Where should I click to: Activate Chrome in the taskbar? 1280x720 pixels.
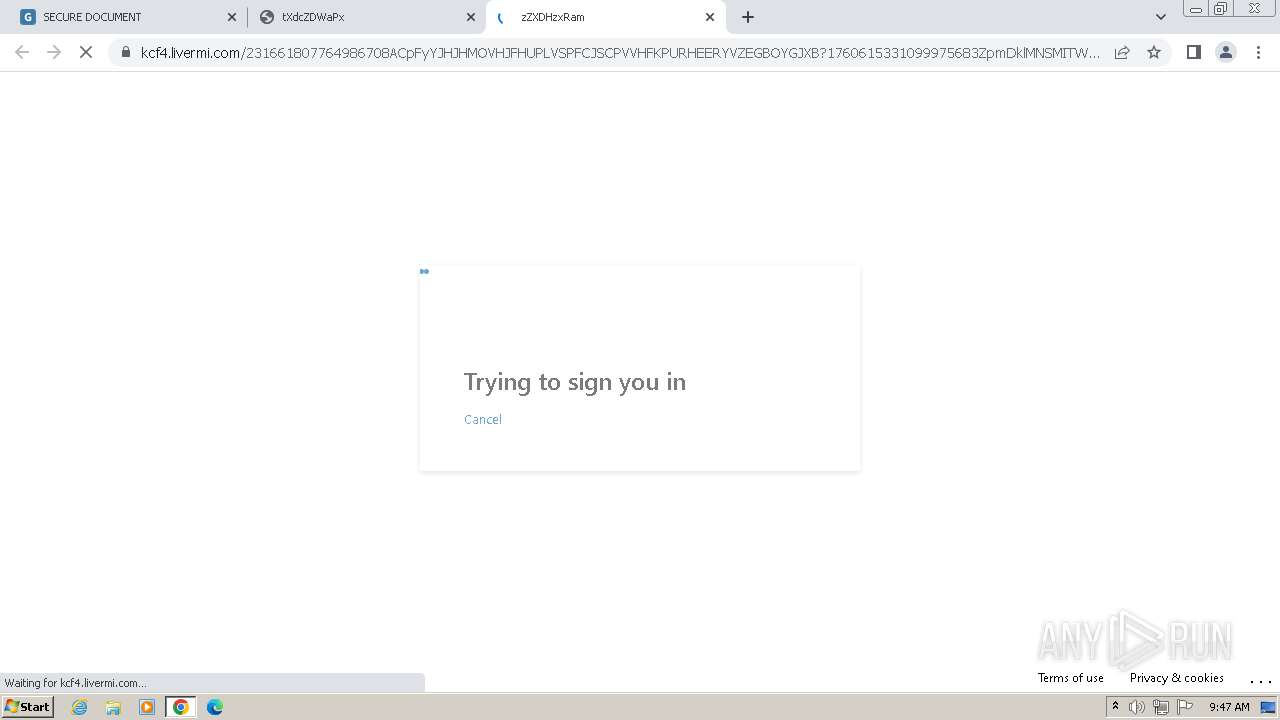[x=181, y=707]
